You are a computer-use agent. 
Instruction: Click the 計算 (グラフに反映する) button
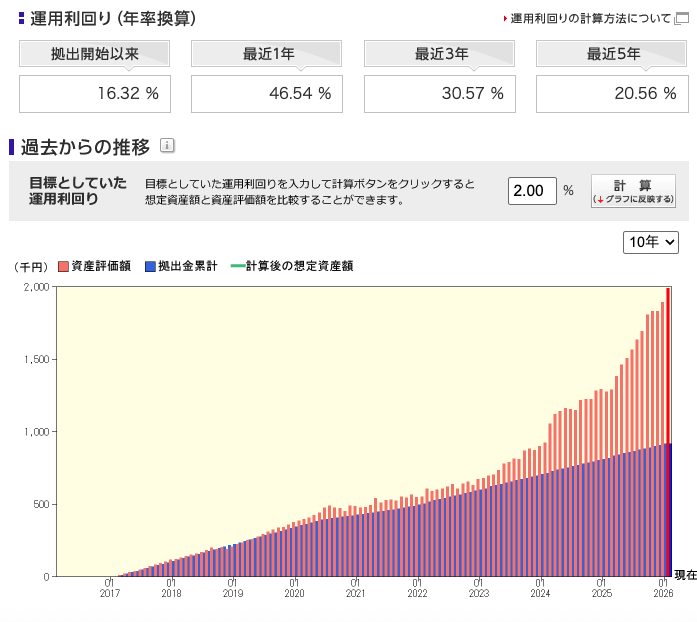633,191
